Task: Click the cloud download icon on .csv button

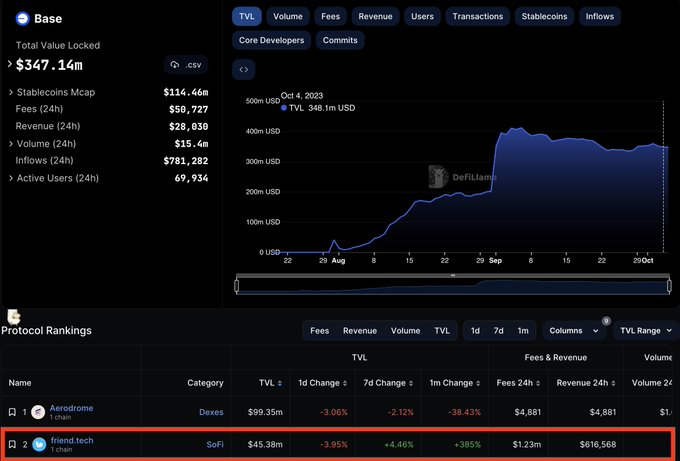Action: (176, 65)
